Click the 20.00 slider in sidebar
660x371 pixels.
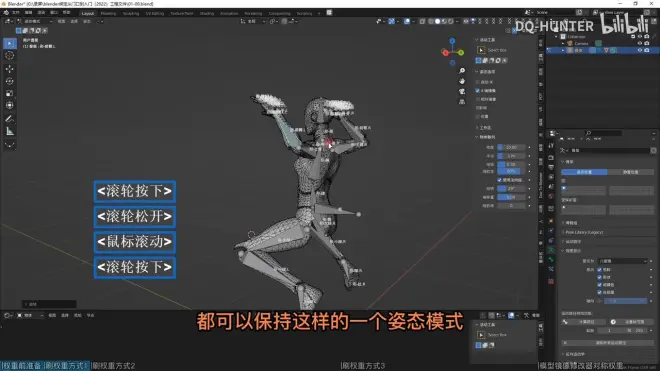click(x=511, y=147)
